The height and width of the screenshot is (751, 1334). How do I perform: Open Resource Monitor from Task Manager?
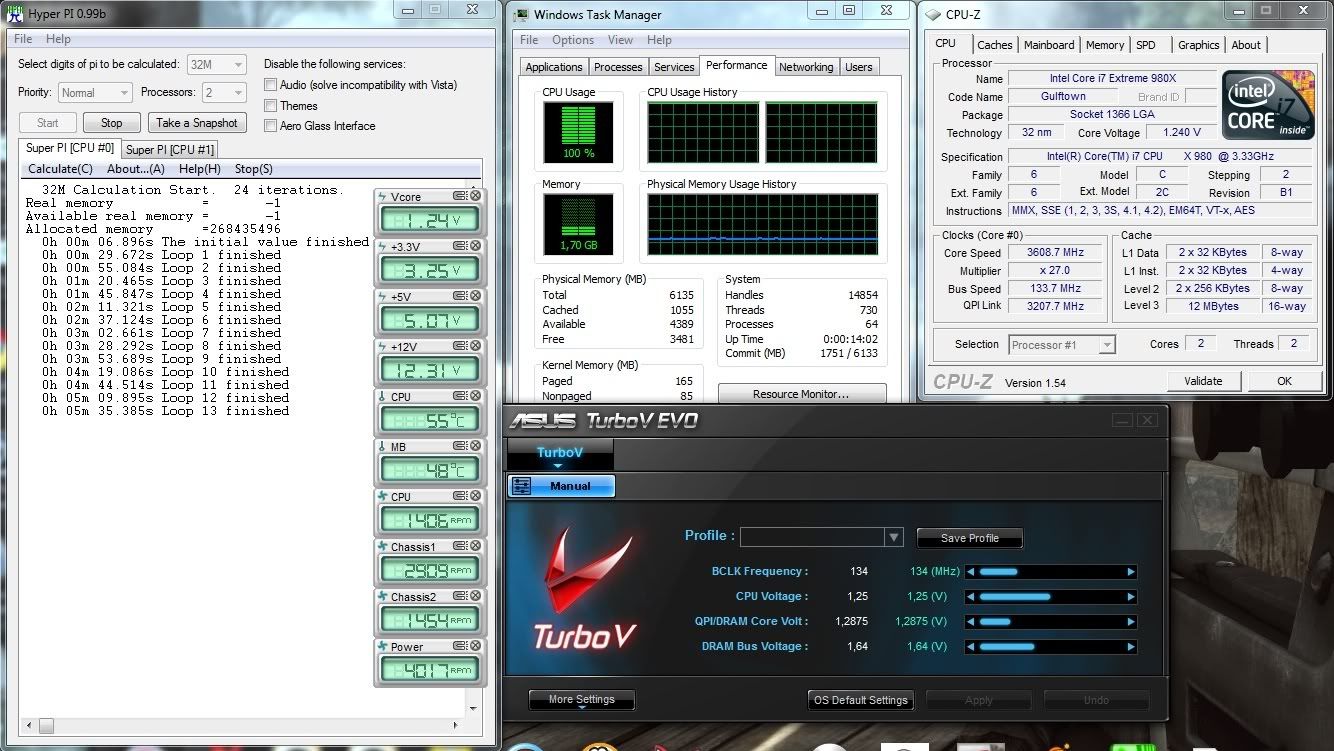click(x=801, y=394)
